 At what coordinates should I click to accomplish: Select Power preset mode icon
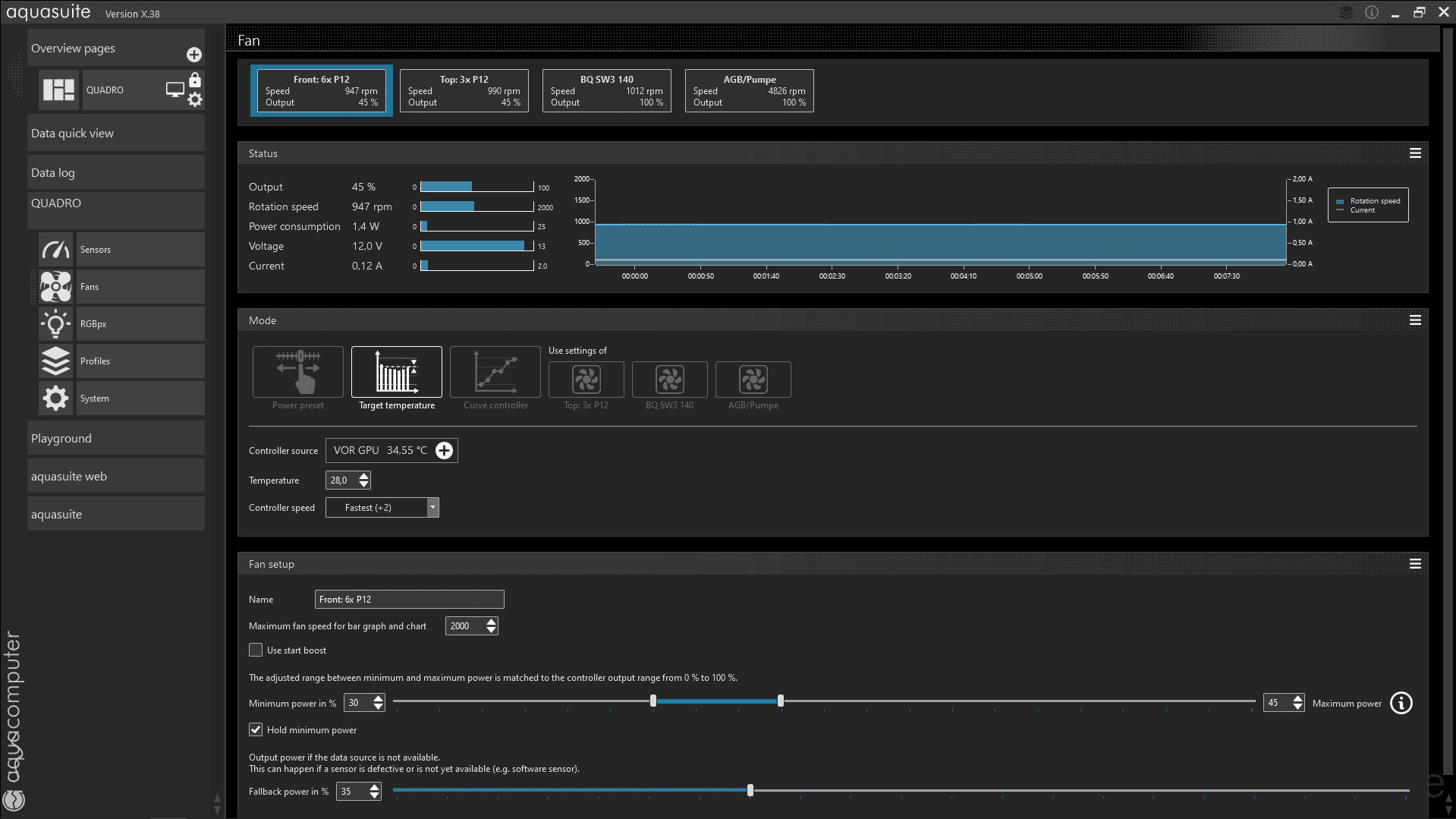[298, 372]
